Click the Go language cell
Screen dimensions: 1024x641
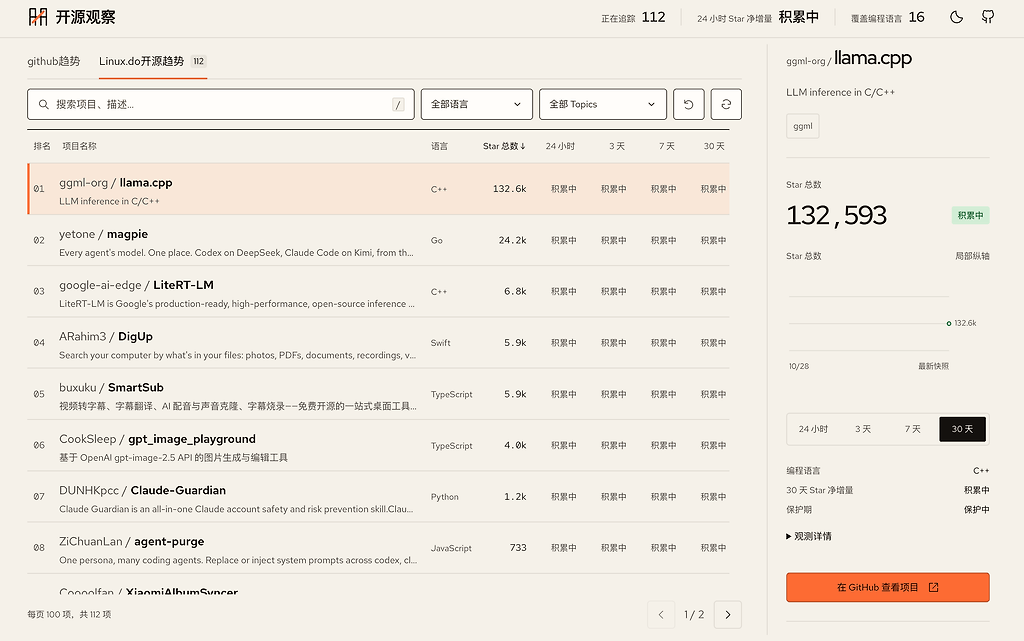point(436,240)
